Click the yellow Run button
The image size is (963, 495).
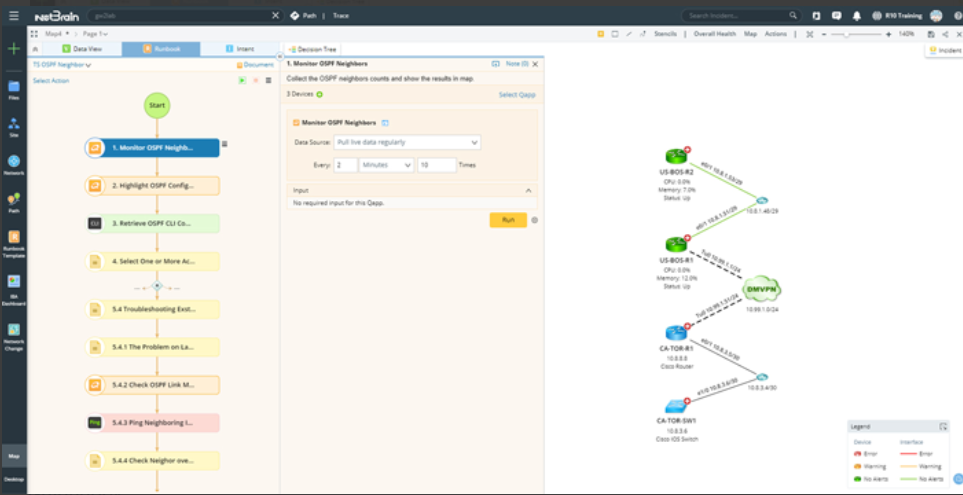point(508,220)
